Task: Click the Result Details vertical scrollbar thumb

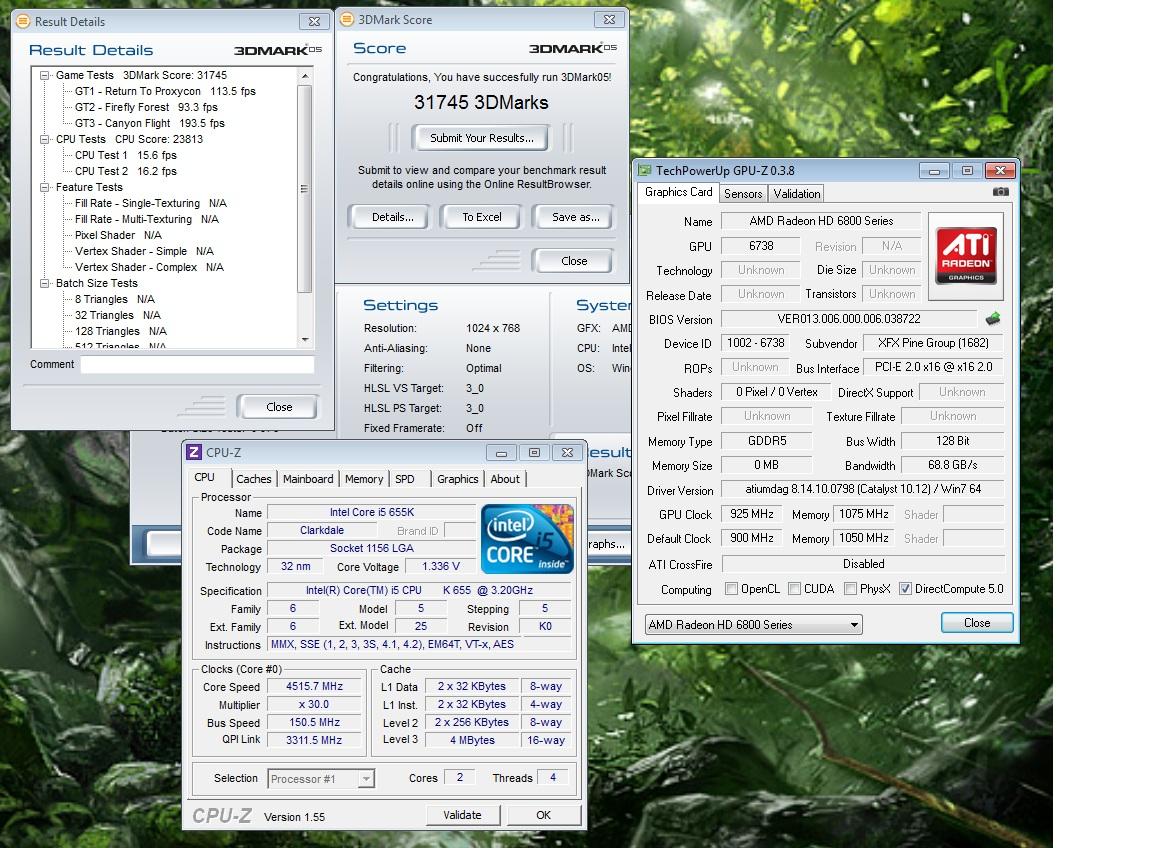Action: point(305,189)
